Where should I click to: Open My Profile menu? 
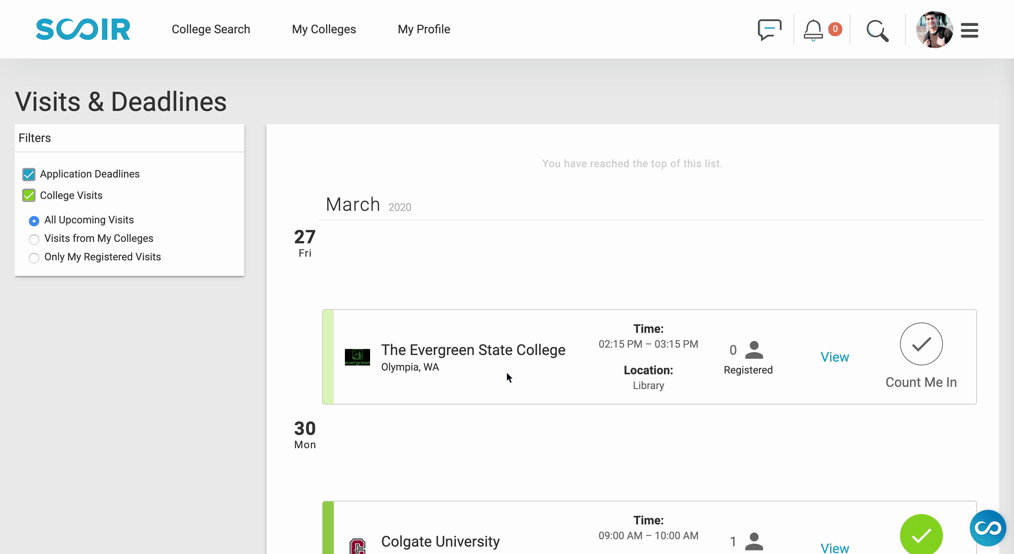[x=424, y=29]
